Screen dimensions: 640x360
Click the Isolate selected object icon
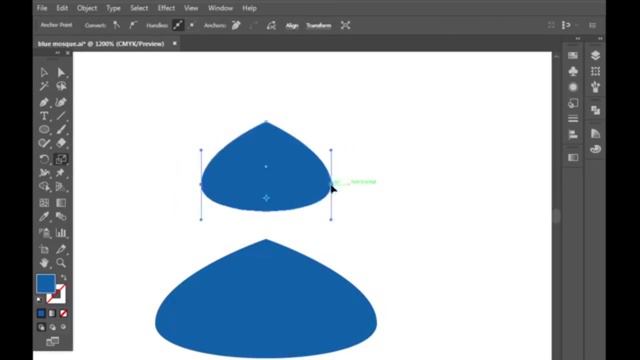coord(345,25)
